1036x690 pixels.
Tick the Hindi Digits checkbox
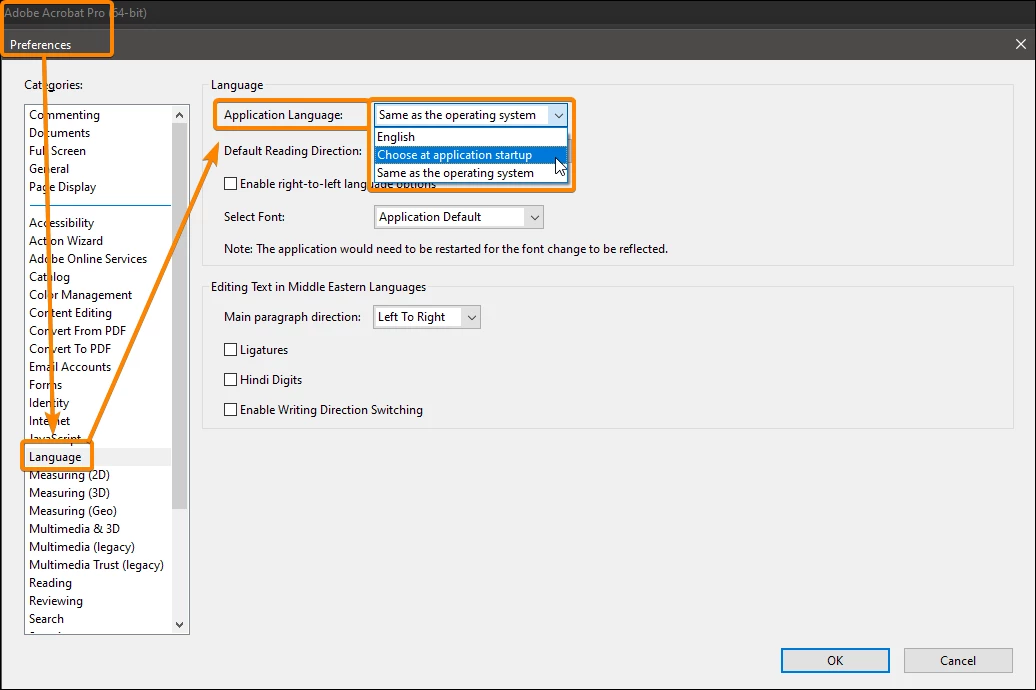231,379
